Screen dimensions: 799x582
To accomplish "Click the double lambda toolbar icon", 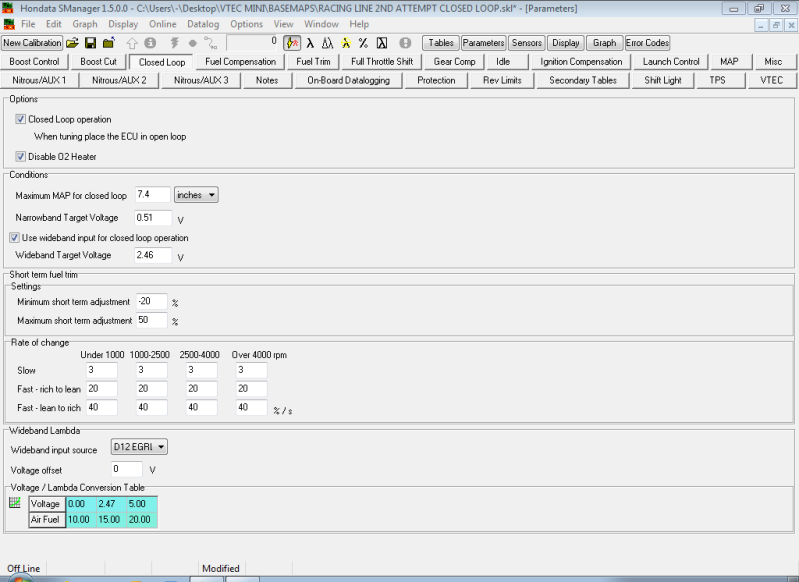I will click(328, 43).
